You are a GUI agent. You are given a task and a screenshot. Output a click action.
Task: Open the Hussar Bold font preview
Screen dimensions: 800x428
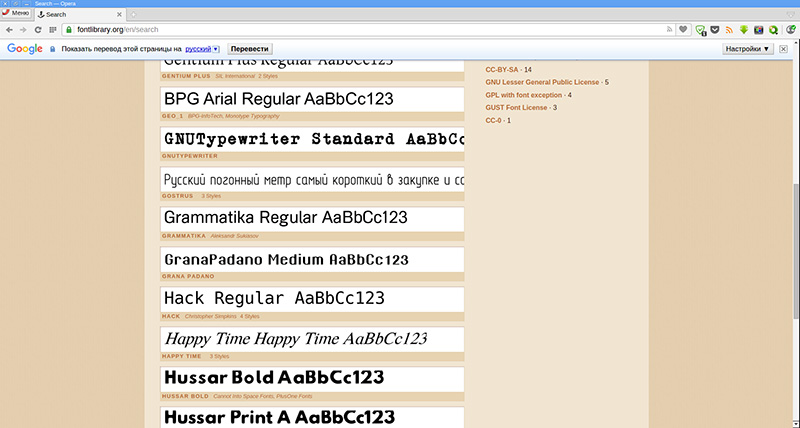coord(312,379)
